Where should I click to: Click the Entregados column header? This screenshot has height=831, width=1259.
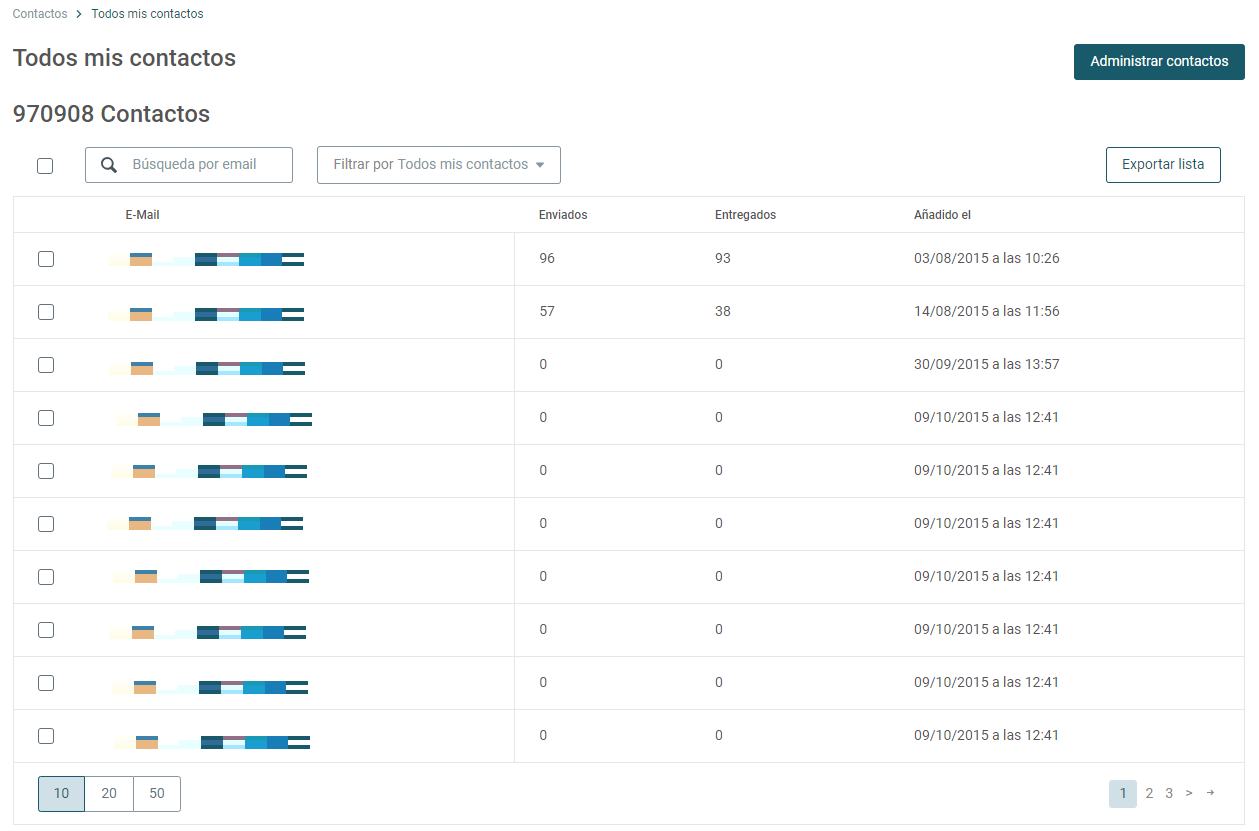pos(745,215)
